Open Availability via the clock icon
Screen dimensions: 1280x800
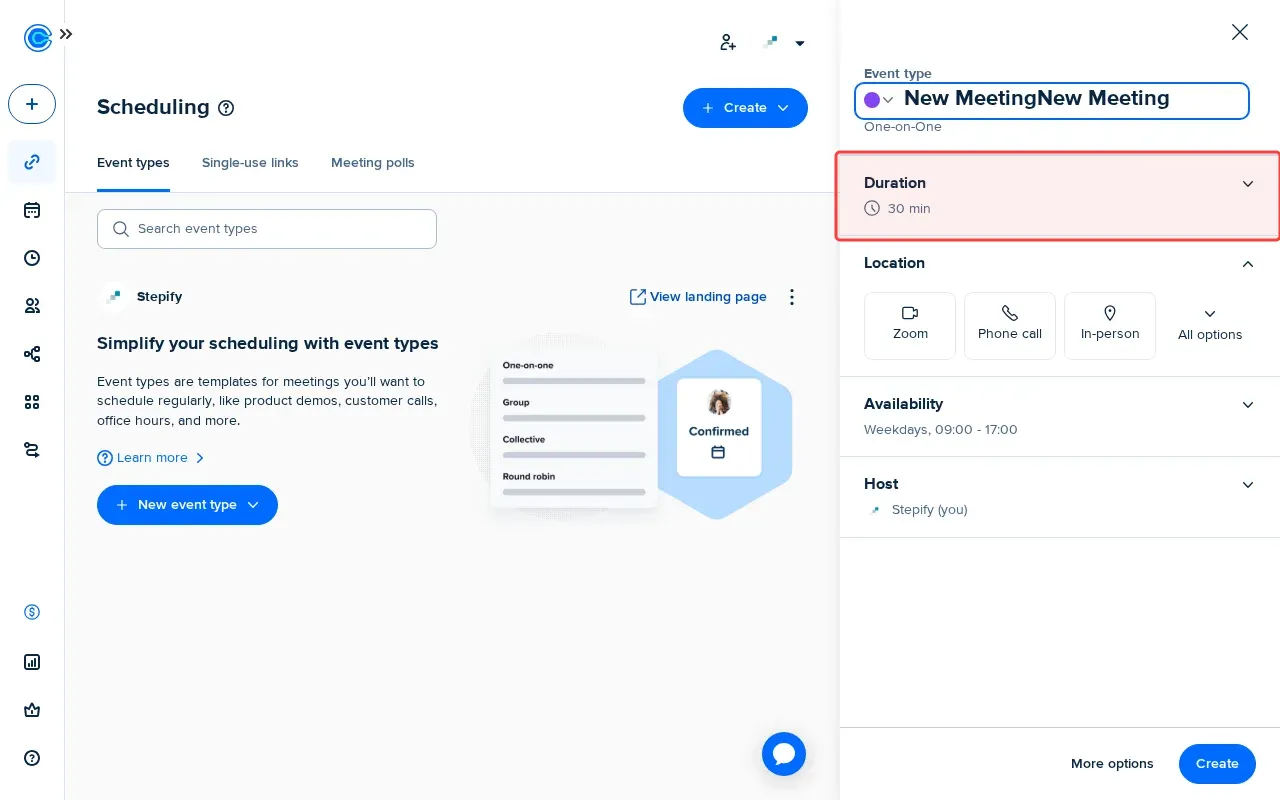31,258
